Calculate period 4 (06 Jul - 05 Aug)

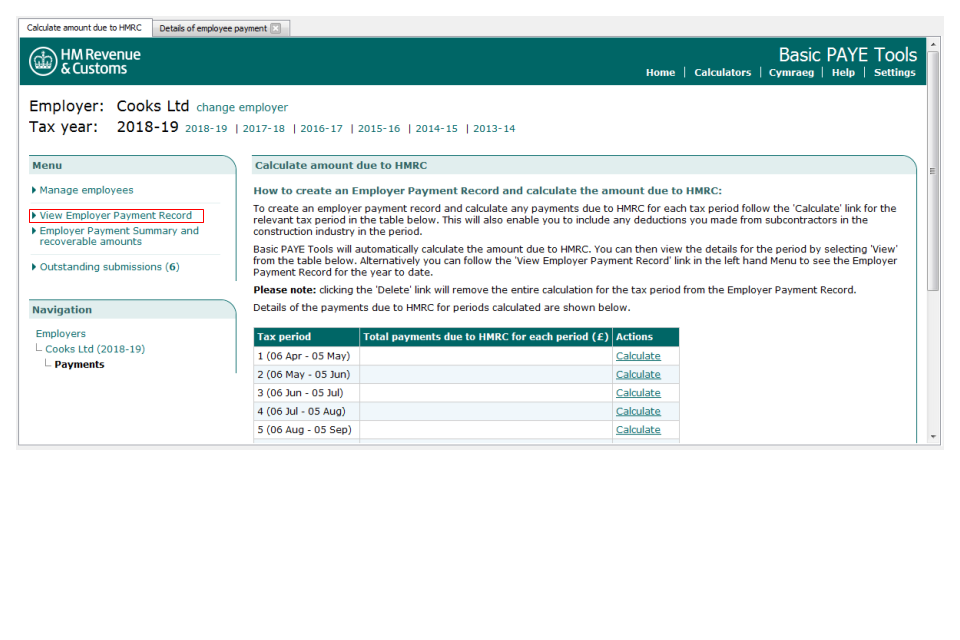click(x=638, y=411)
